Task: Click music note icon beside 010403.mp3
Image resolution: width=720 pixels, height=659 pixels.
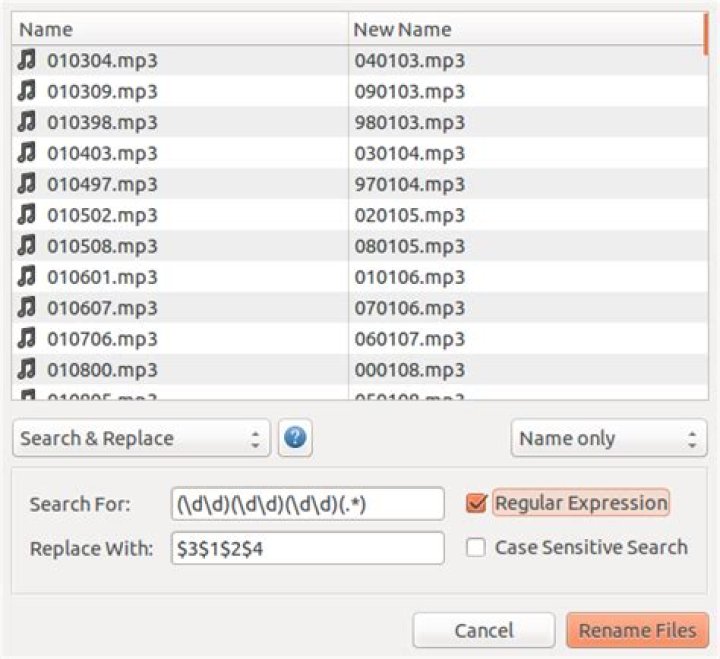Action: point(27,152)
